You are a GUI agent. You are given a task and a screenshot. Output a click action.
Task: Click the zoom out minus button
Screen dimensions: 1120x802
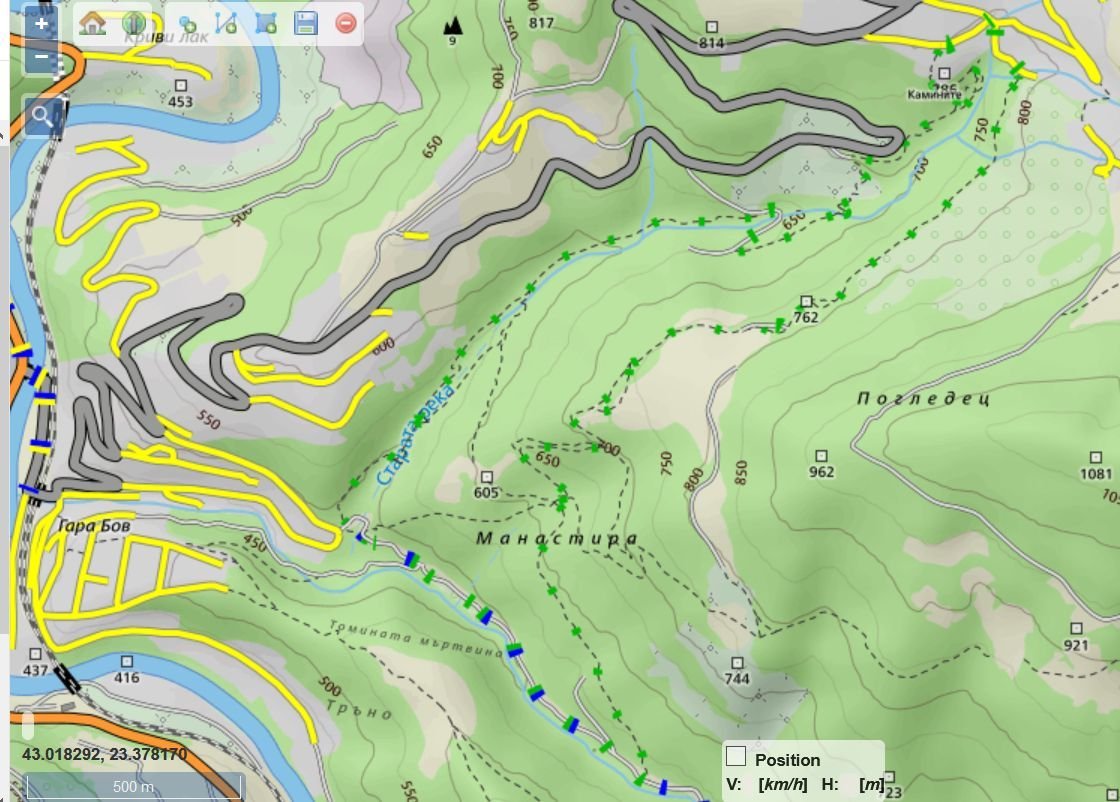(x=41, y=57)
